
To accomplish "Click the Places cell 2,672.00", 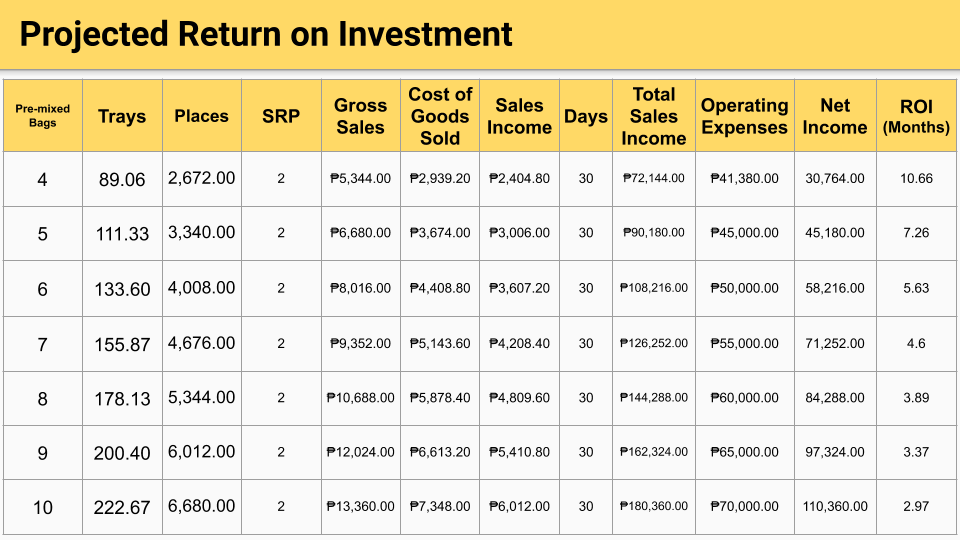I will pos(201,178).
